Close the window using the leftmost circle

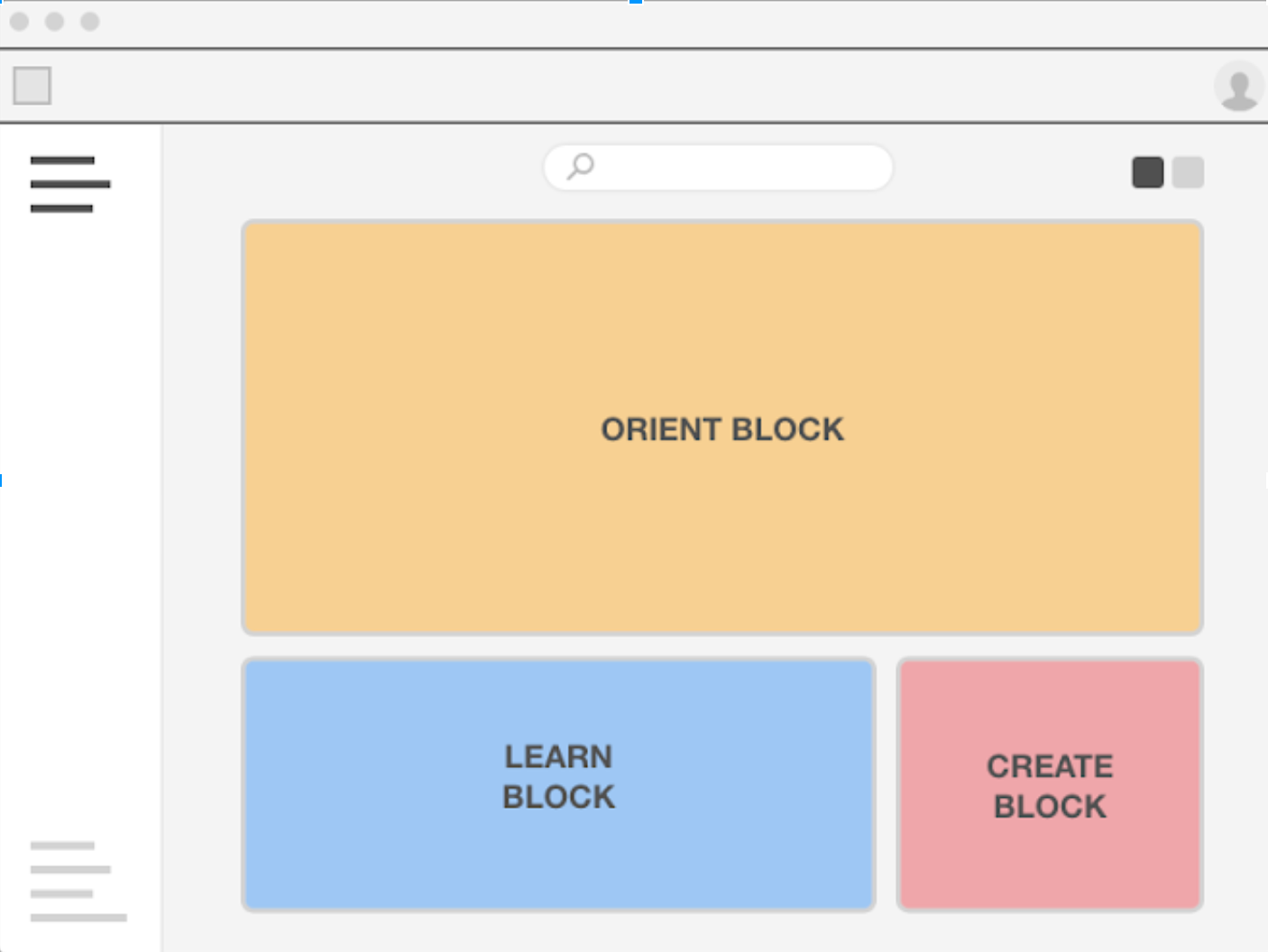coord(20,22)
